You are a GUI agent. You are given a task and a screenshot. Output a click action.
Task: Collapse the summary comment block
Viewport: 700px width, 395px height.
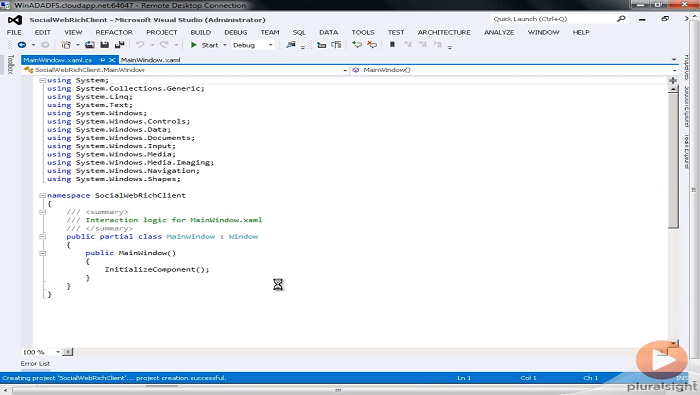(42, 212)
